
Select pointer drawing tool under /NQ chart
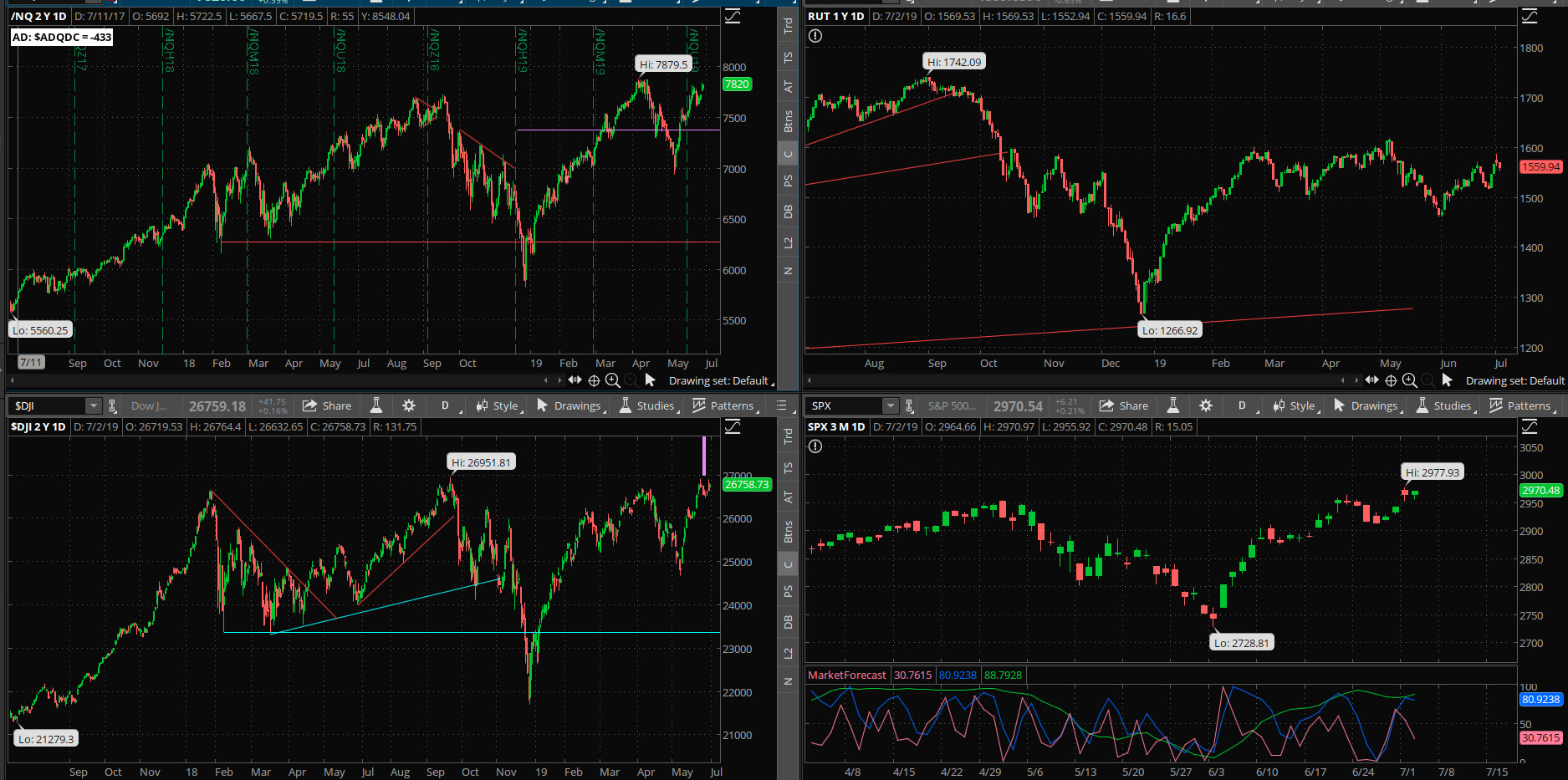pyautogui.click(x=650, y=380)
